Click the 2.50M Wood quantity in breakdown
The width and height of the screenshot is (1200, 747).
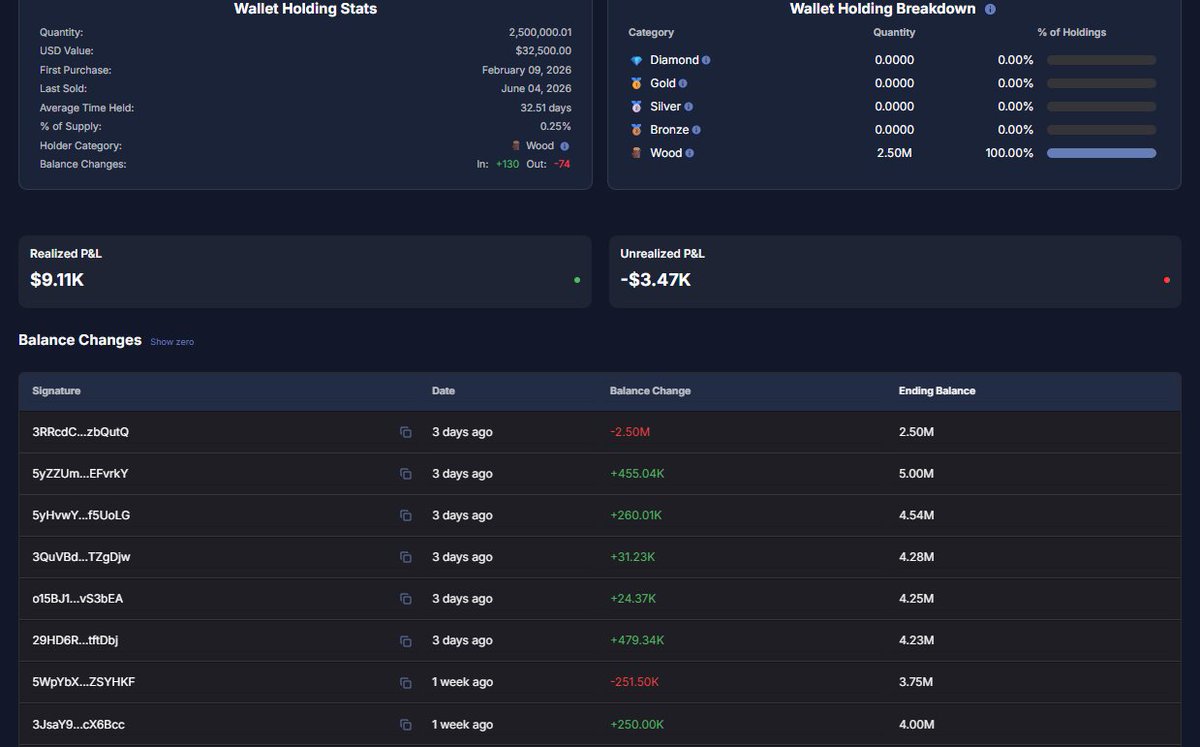click(x=893, y=153)
